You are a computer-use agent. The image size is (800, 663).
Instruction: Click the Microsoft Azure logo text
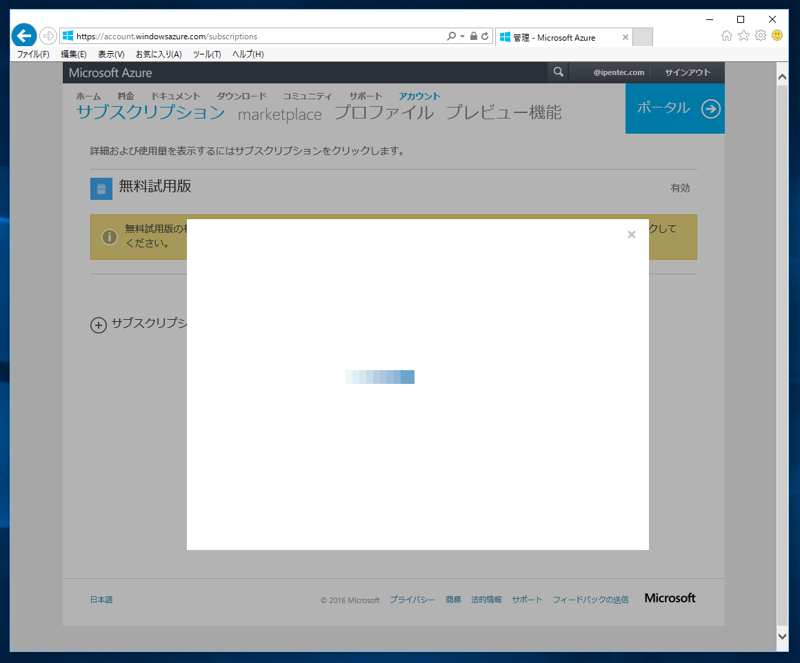pos(110,73)
